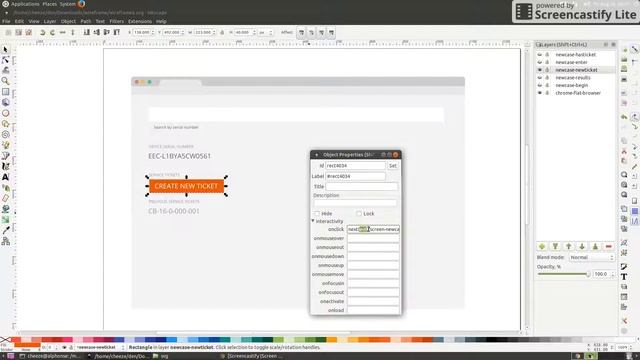
Task: Toggle visibility of newcase-newticket layer
Action: pos(540,70)
